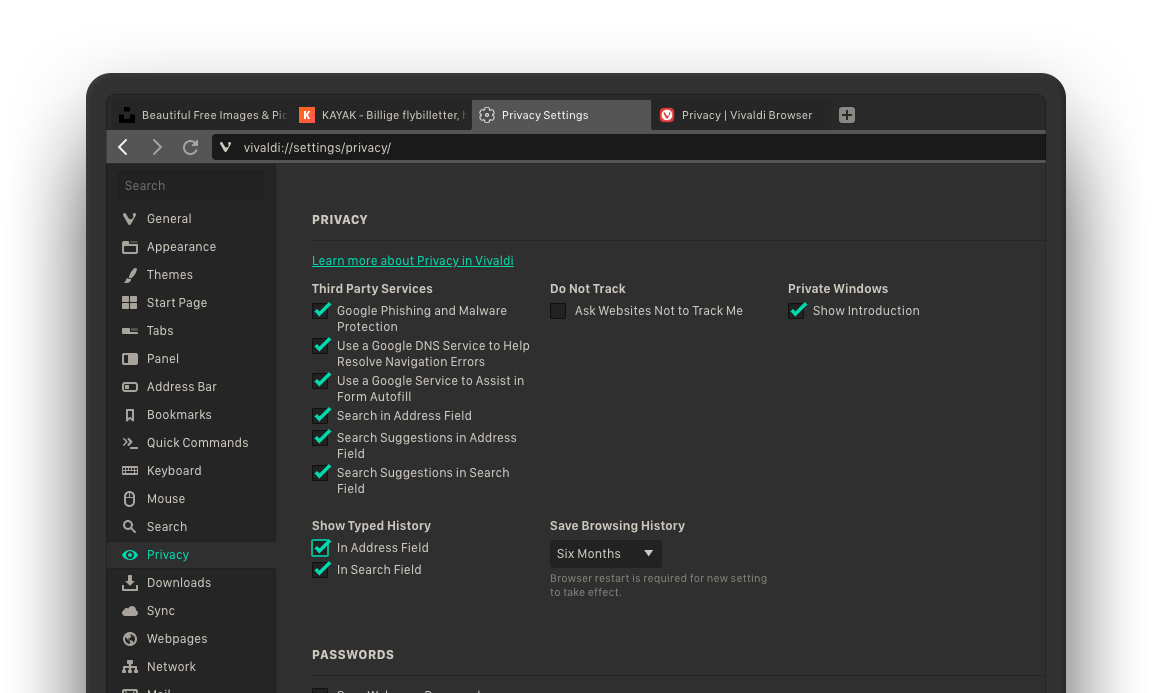Open the Save Browsing History dropdown
1152x693 pixels.
[x=604, y=553]
